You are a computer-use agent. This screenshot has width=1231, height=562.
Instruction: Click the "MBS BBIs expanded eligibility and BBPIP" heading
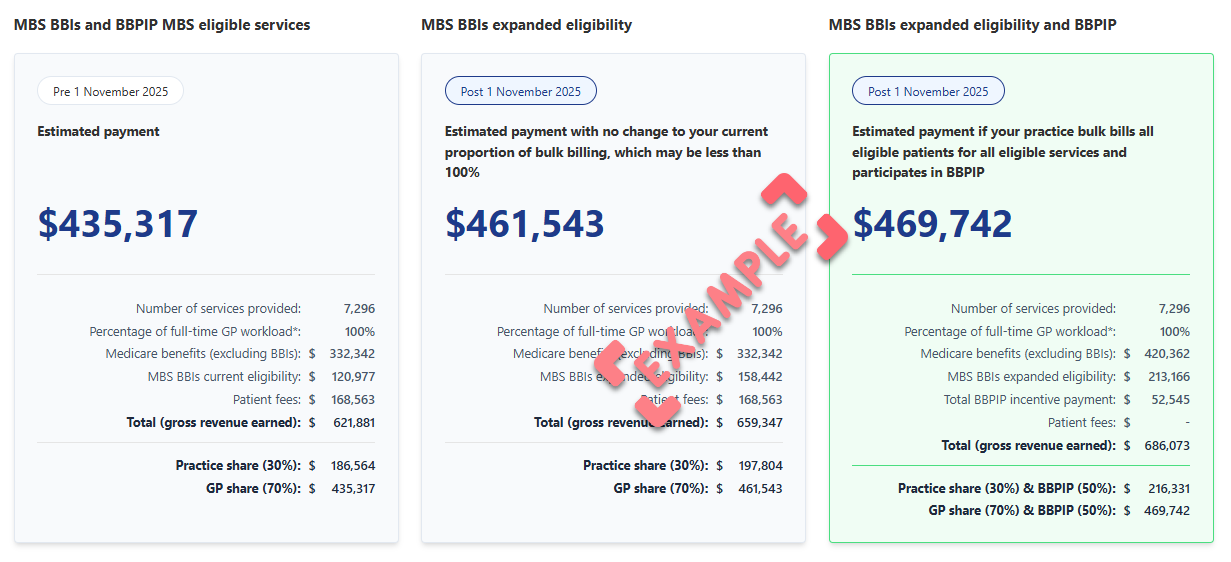point(972,25)
